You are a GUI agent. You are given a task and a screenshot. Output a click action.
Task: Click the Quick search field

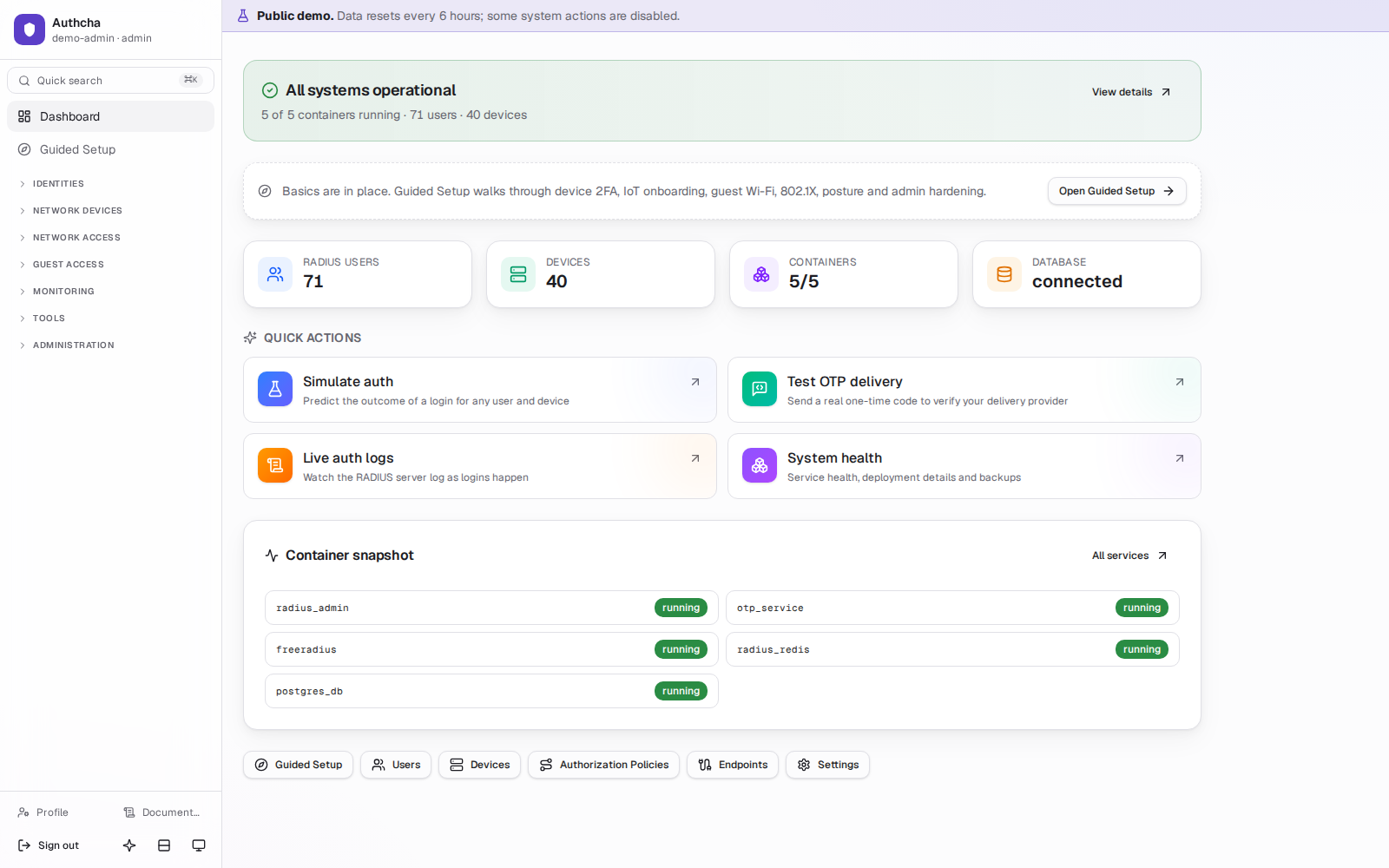110,81
